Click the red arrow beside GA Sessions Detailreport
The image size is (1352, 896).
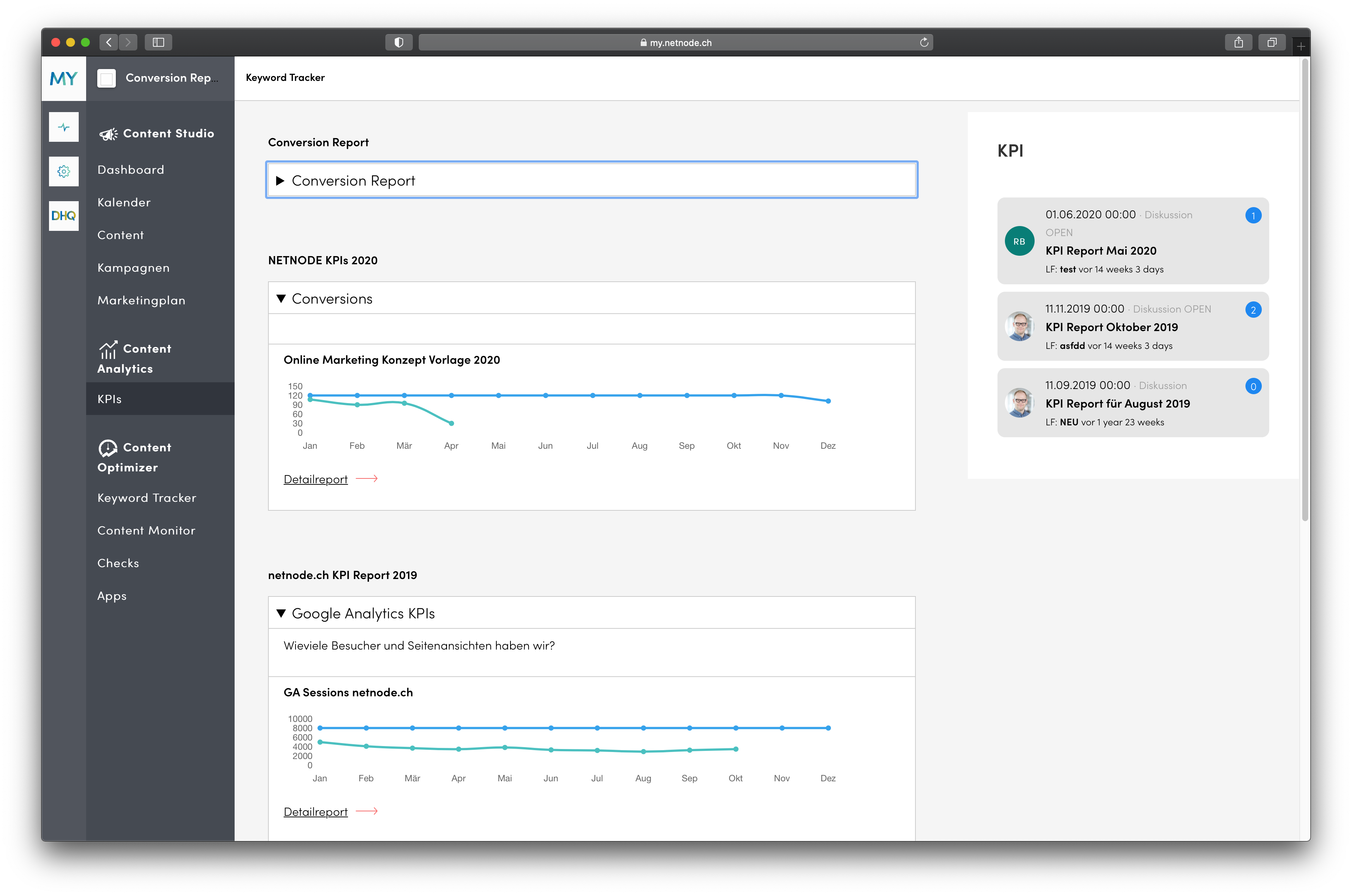(x=366, y=811)
